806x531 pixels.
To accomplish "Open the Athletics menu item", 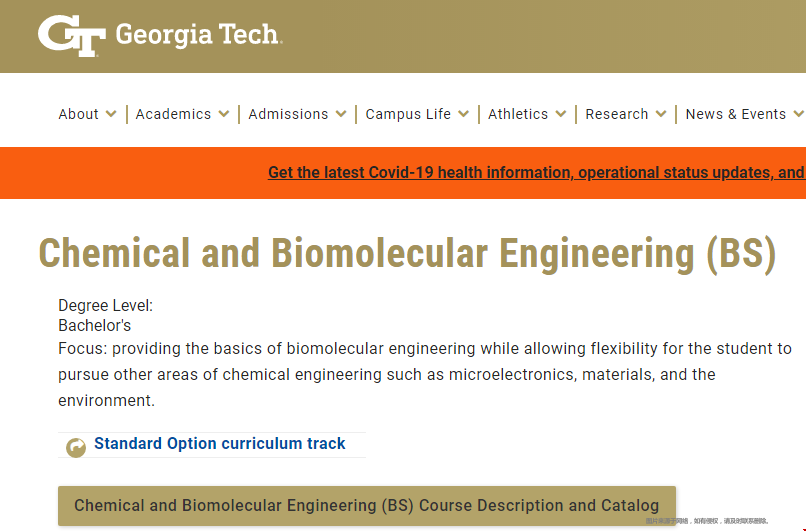I will pyautogui.click(x=518, y=114).
